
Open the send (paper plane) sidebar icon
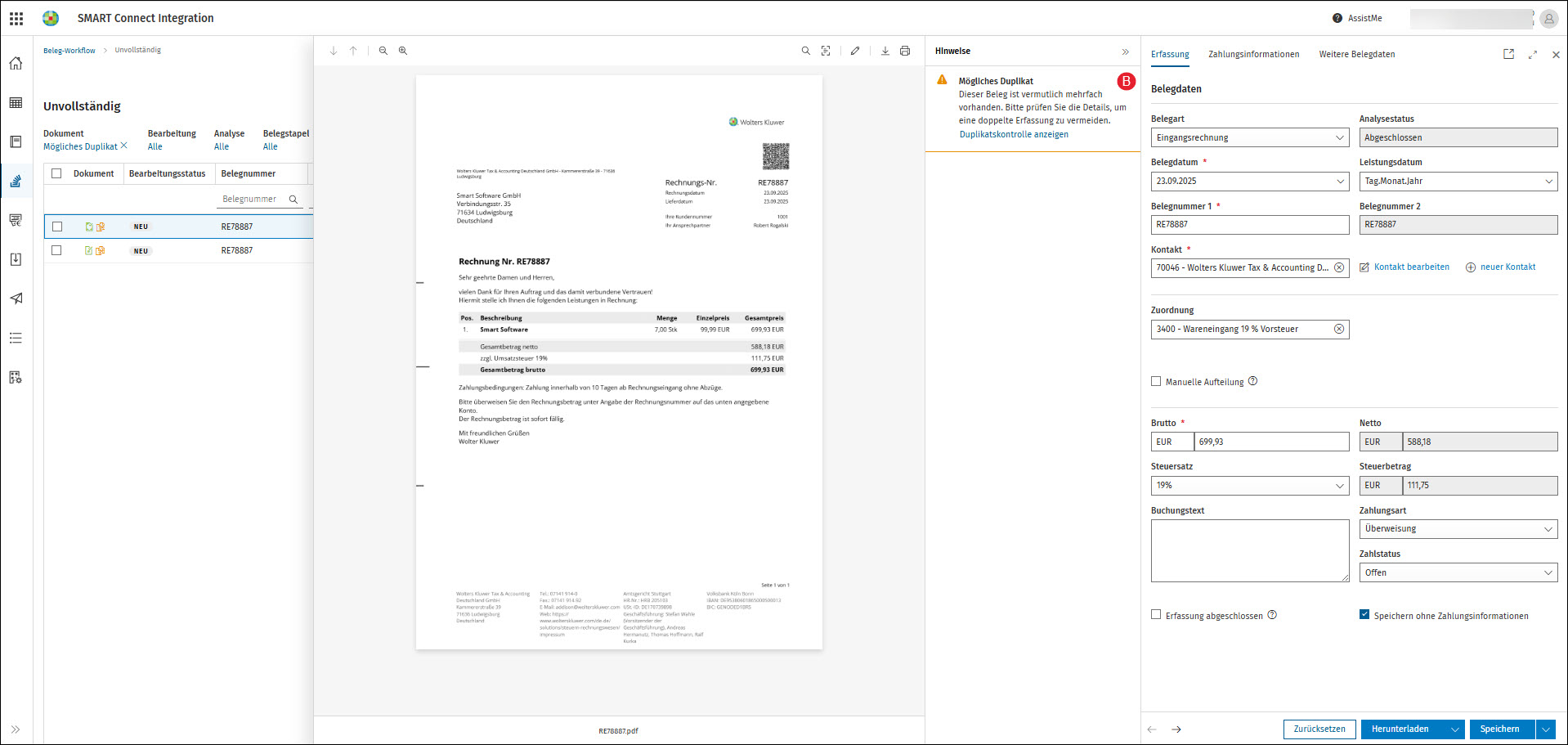coord(16,298)
